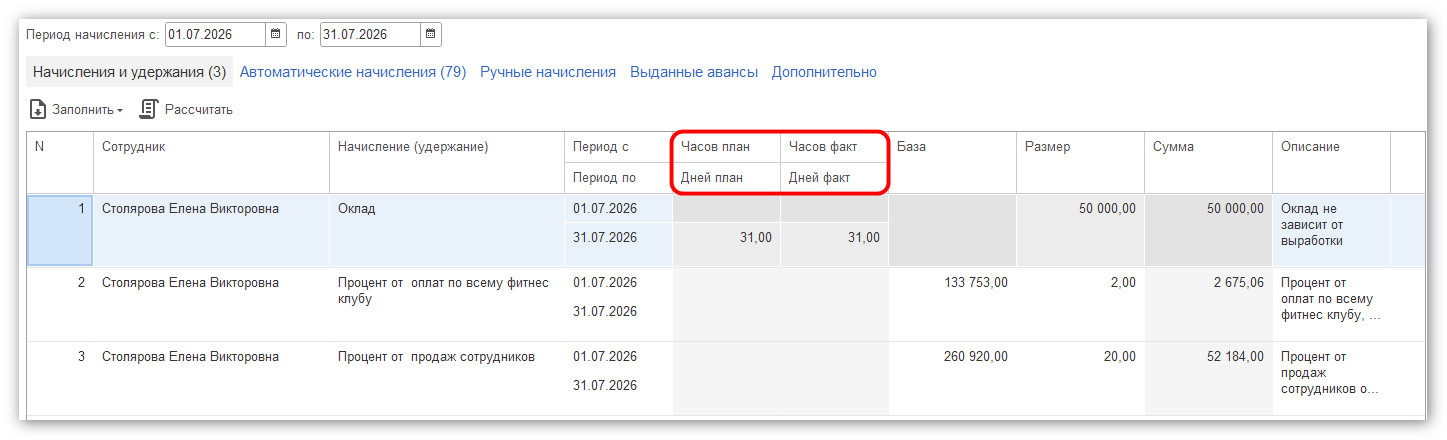Viewport: 1447px width, 440px height.
Task: Go to Выданные авансы tab
Action: click(x=694, y=72)
